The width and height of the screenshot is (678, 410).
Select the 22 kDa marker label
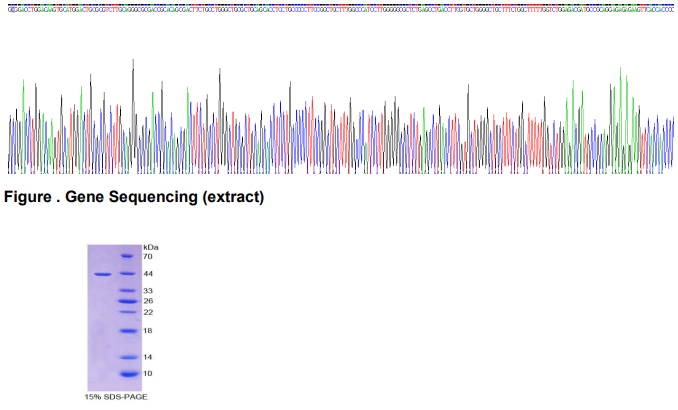tap(147, 312)
